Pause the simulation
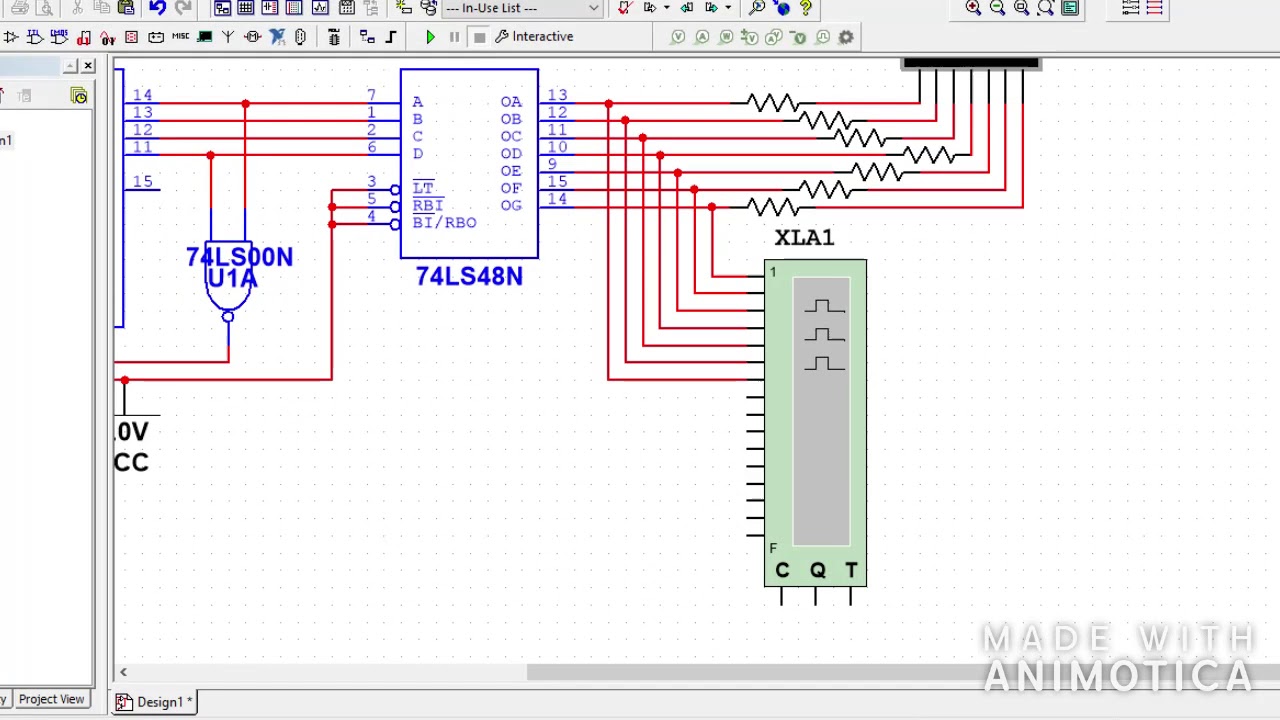 (x=454, y=37)
